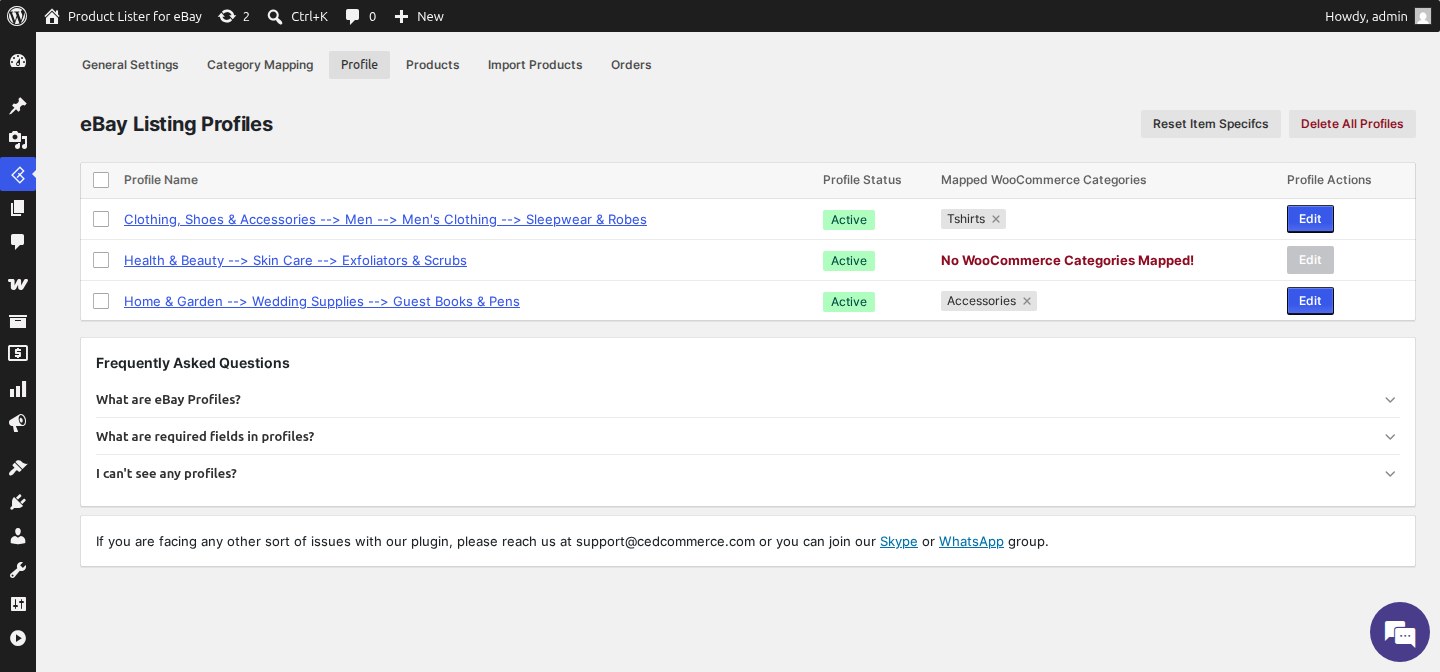
Task: Open 'Product Lister for eBay' site link
Action: pyautogui.click(x=123, y=16)
